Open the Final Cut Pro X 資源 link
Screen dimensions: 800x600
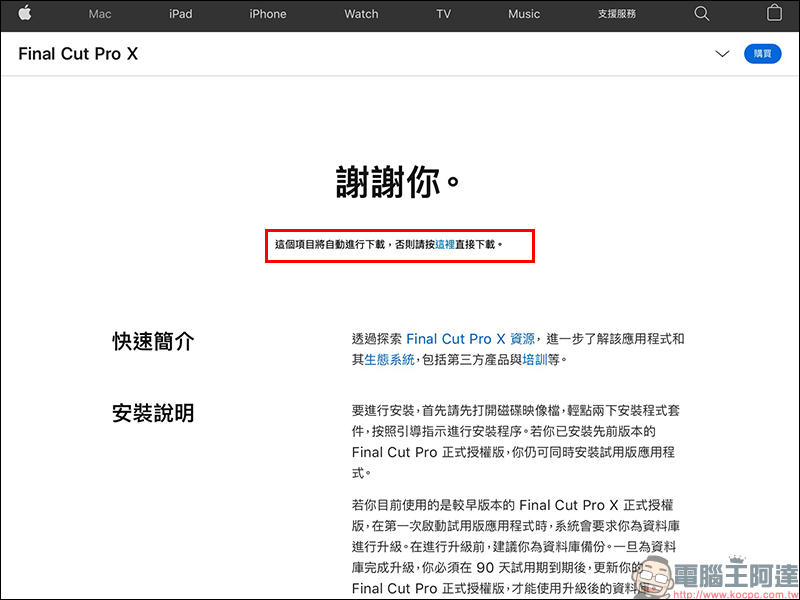[470, 339]
